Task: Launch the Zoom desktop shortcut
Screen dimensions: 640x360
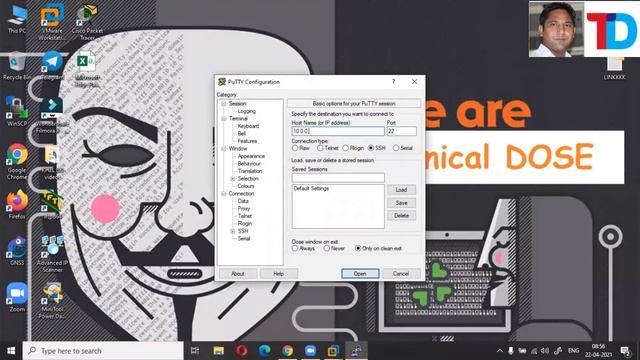Action: [x=17, y=297]
